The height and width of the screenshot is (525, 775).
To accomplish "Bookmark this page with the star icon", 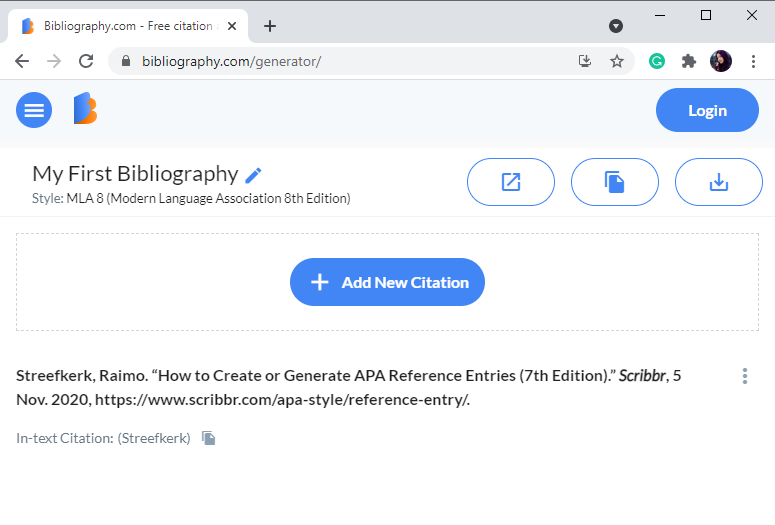I will point(617,61).
